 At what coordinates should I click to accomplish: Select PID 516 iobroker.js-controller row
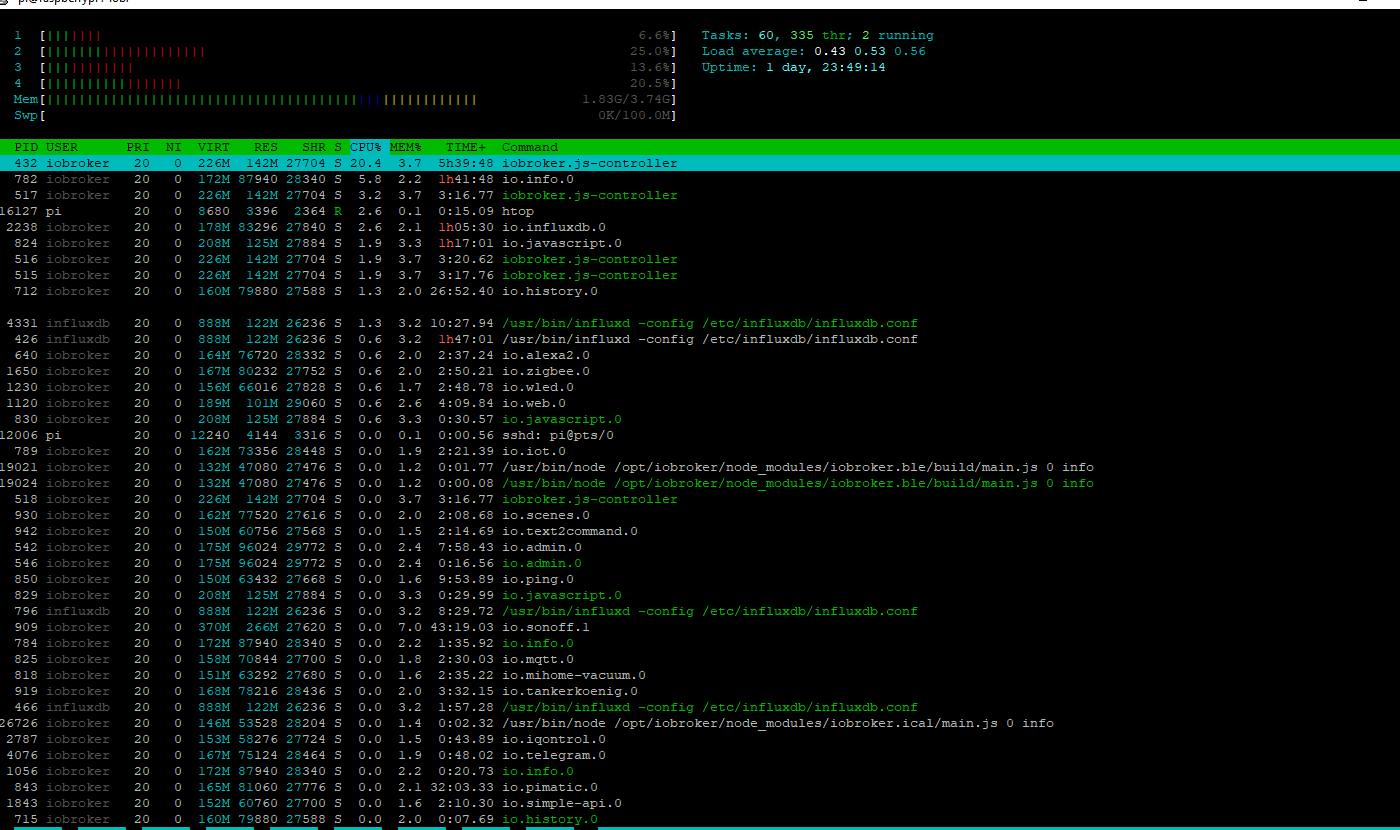700,259
